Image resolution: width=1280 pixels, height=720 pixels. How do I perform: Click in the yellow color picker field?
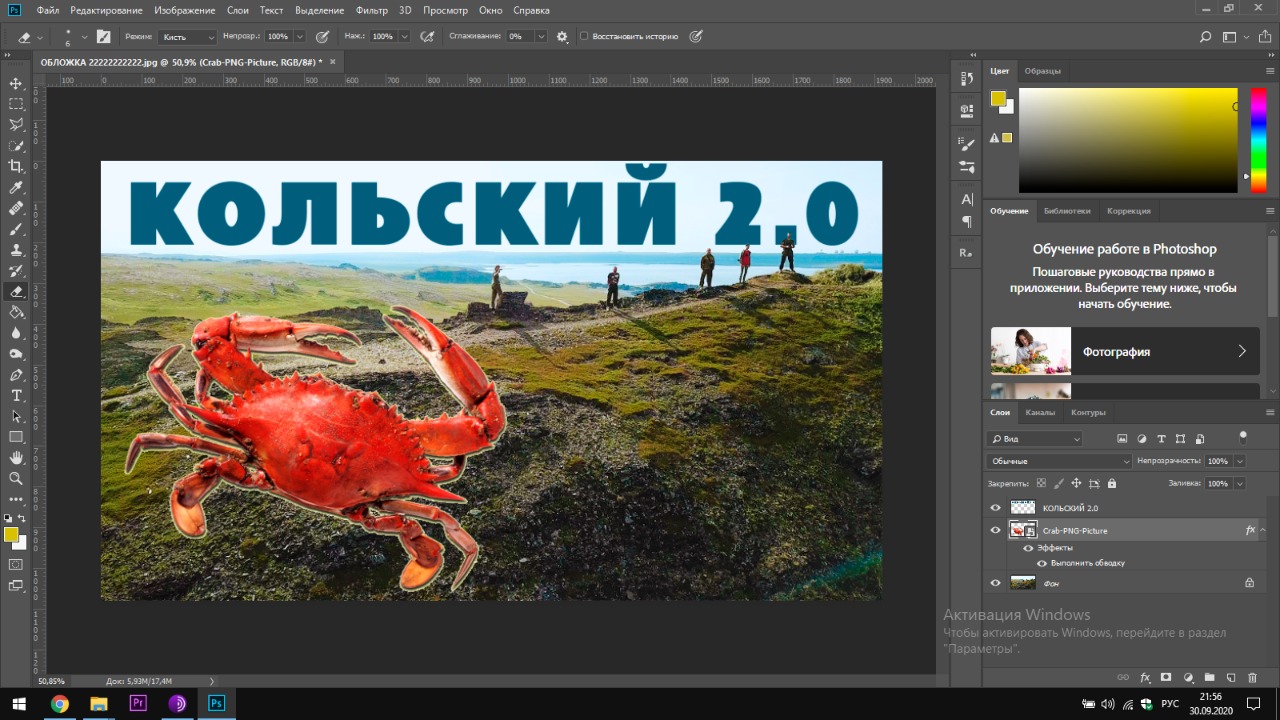(1128, 140)
